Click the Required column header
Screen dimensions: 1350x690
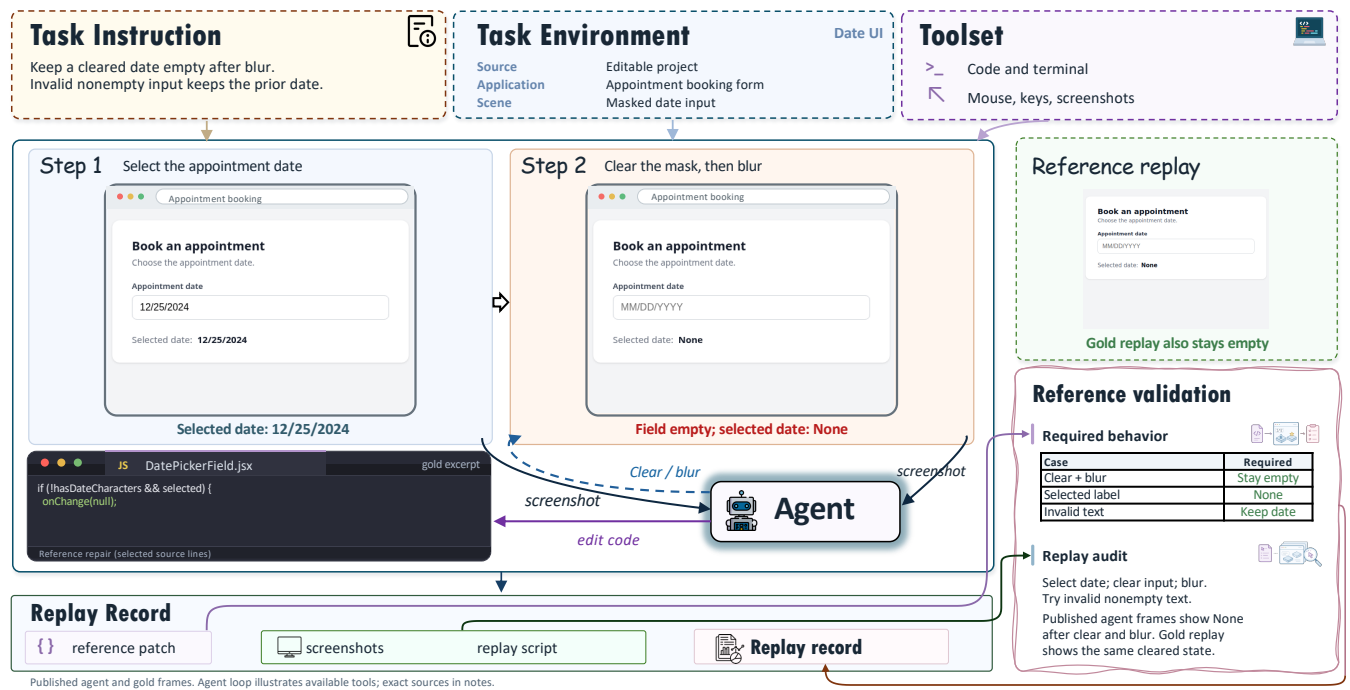point(1268,462)
